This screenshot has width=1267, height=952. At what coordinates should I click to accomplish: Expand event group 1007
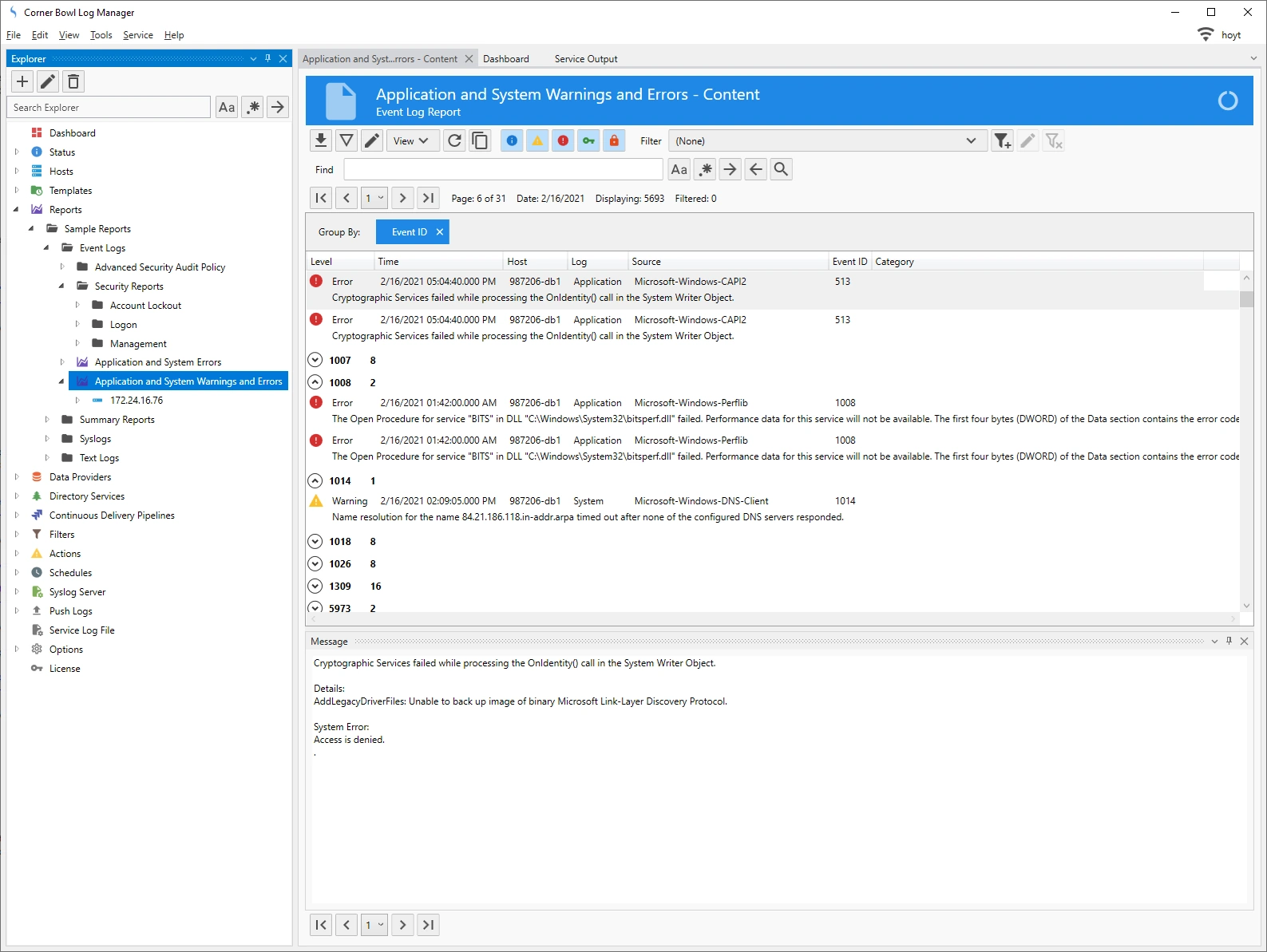[315, 360]
